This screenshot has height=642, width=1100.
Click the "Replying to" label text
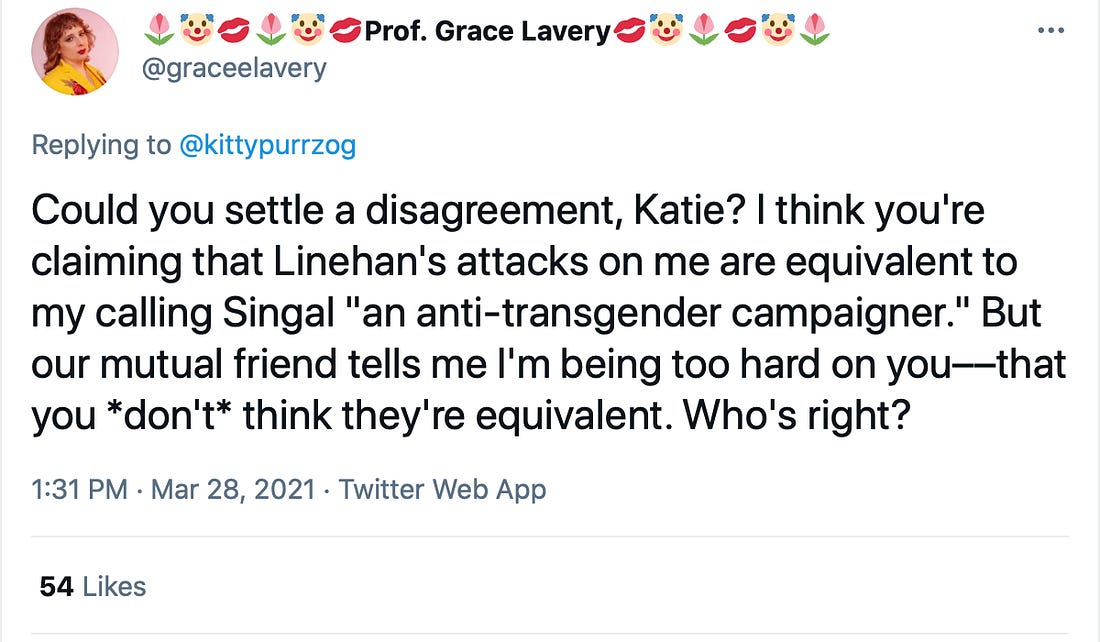(101, 145)
